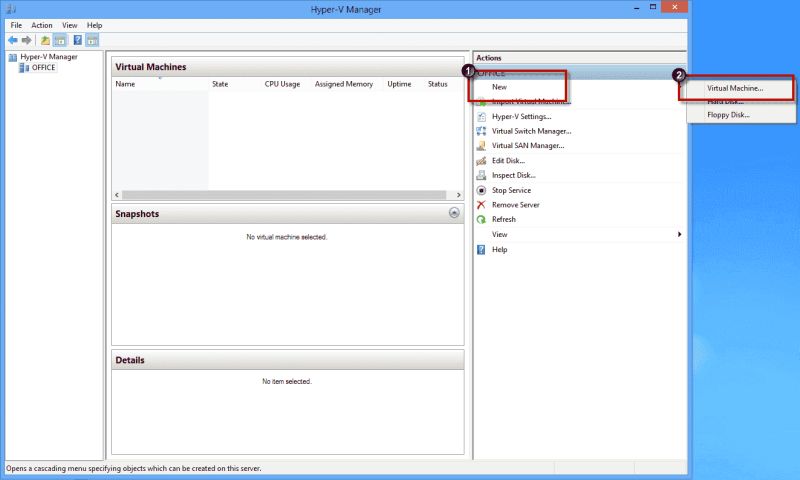Click the blue Back arrow in the toolbar
The image size is (800, 480).
[13, 40]
